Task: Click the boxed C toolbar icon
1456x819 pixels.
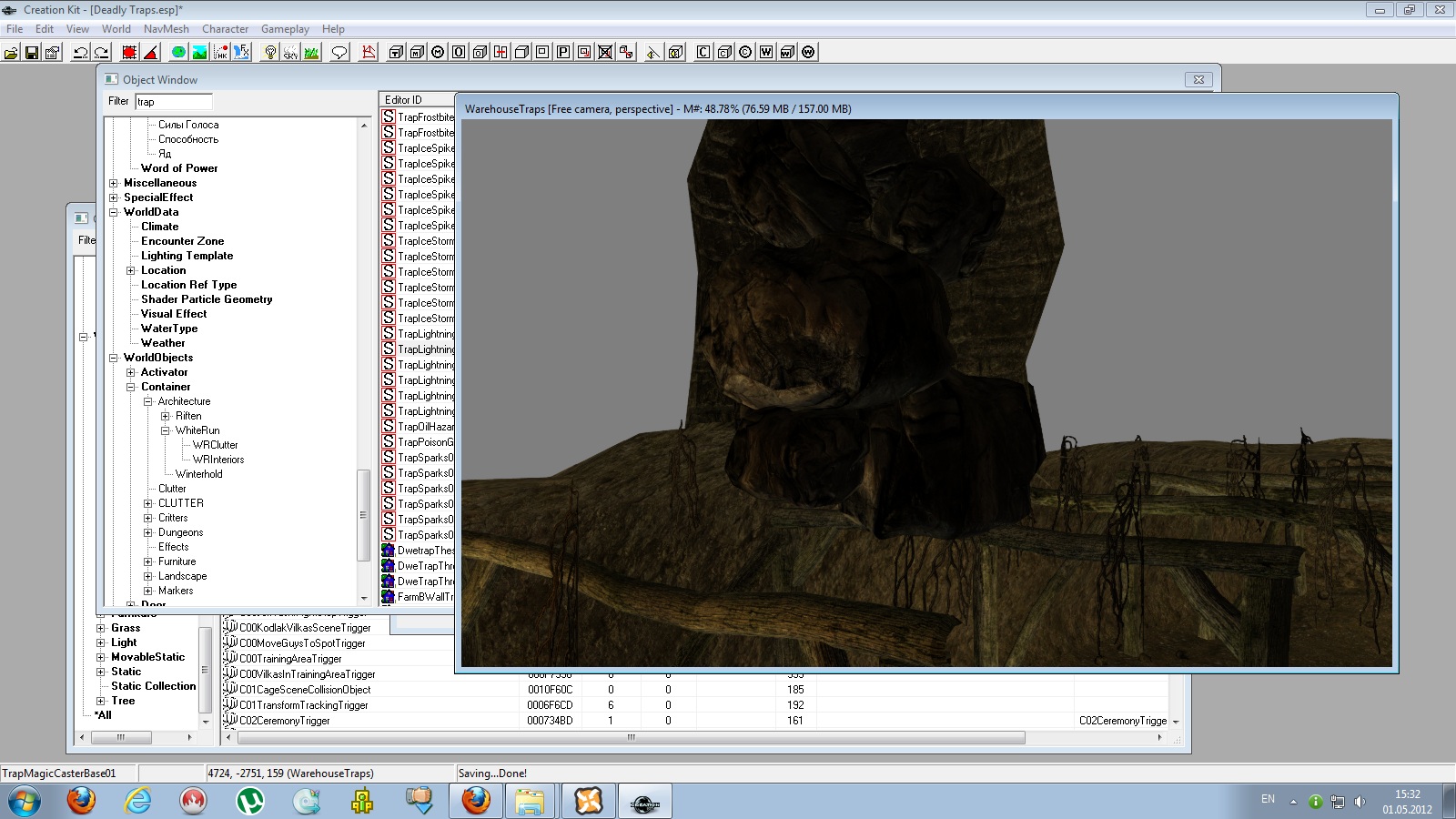Action: pos(703,52)
